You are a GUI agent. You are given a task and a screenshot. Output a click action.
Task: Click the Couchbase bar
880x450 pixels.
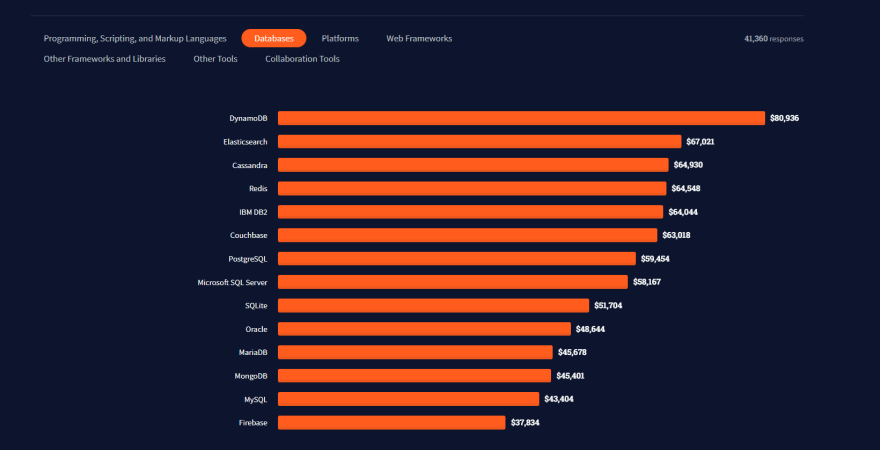[x=468, y=235]
